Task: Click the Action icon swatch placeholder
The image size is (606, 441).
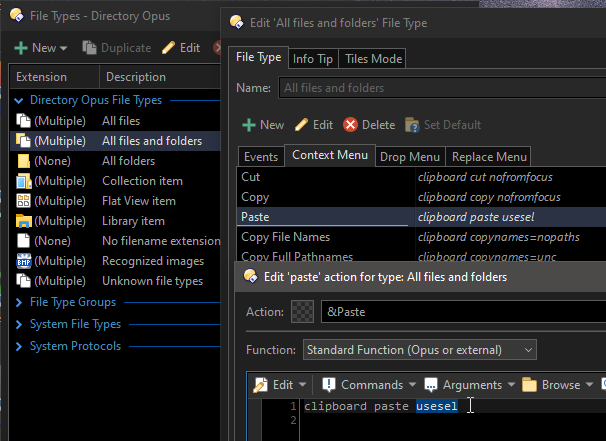Action: pyautogui.click(x=302, y=312)
